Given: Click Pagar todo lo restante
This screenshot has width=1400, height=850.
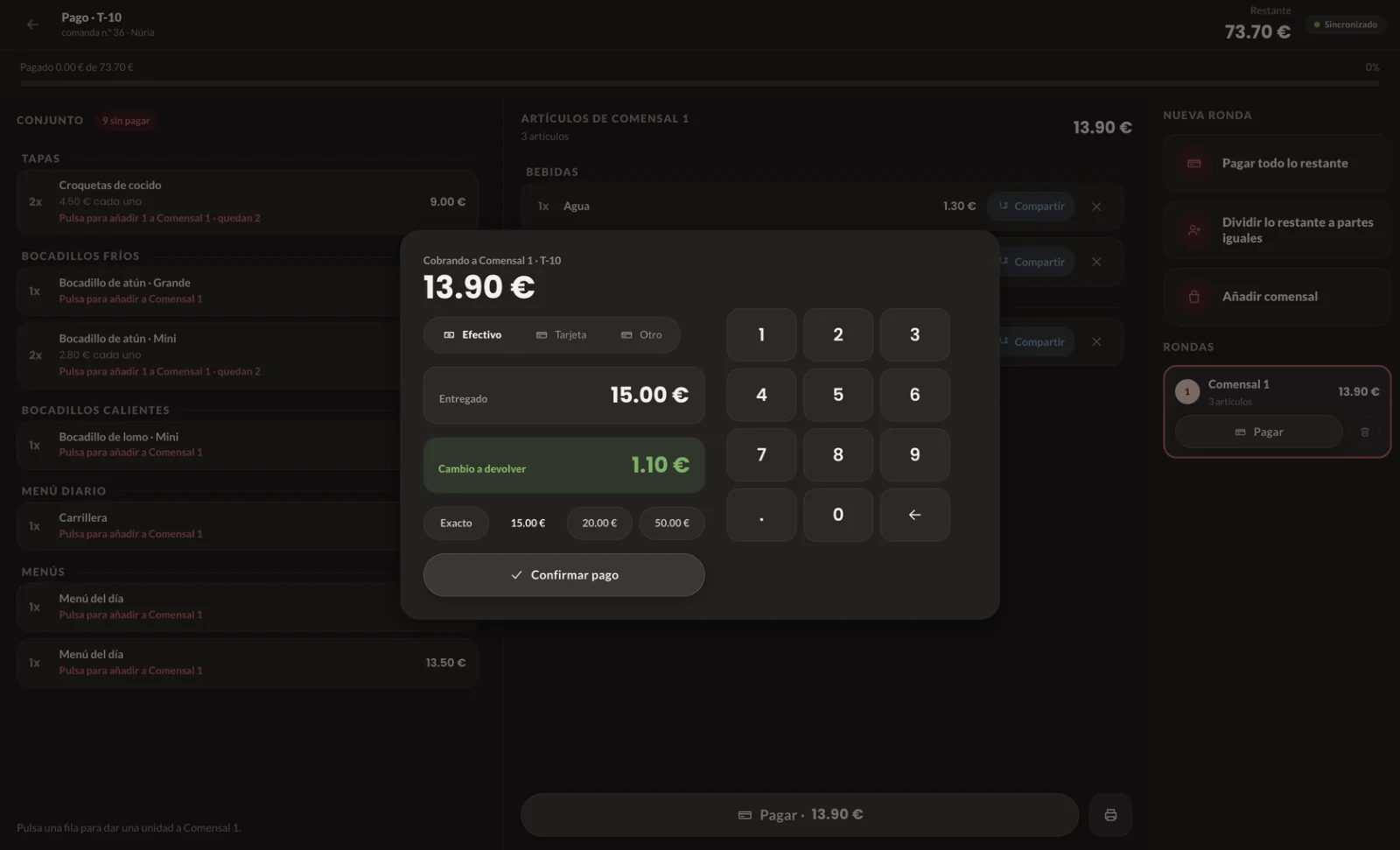Looking at the screenshot, I should click(x=1277, y=164).
